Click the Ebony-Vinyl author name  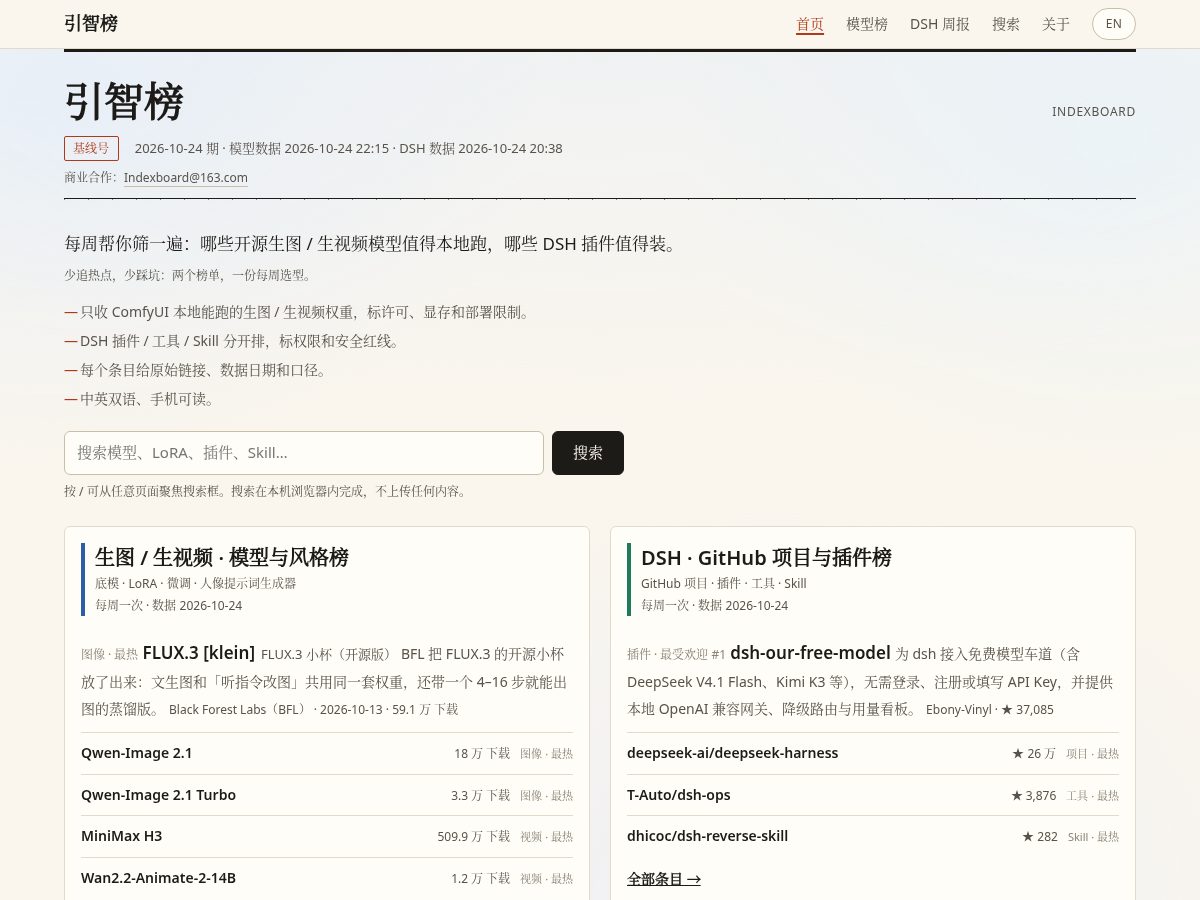(959, 710)
